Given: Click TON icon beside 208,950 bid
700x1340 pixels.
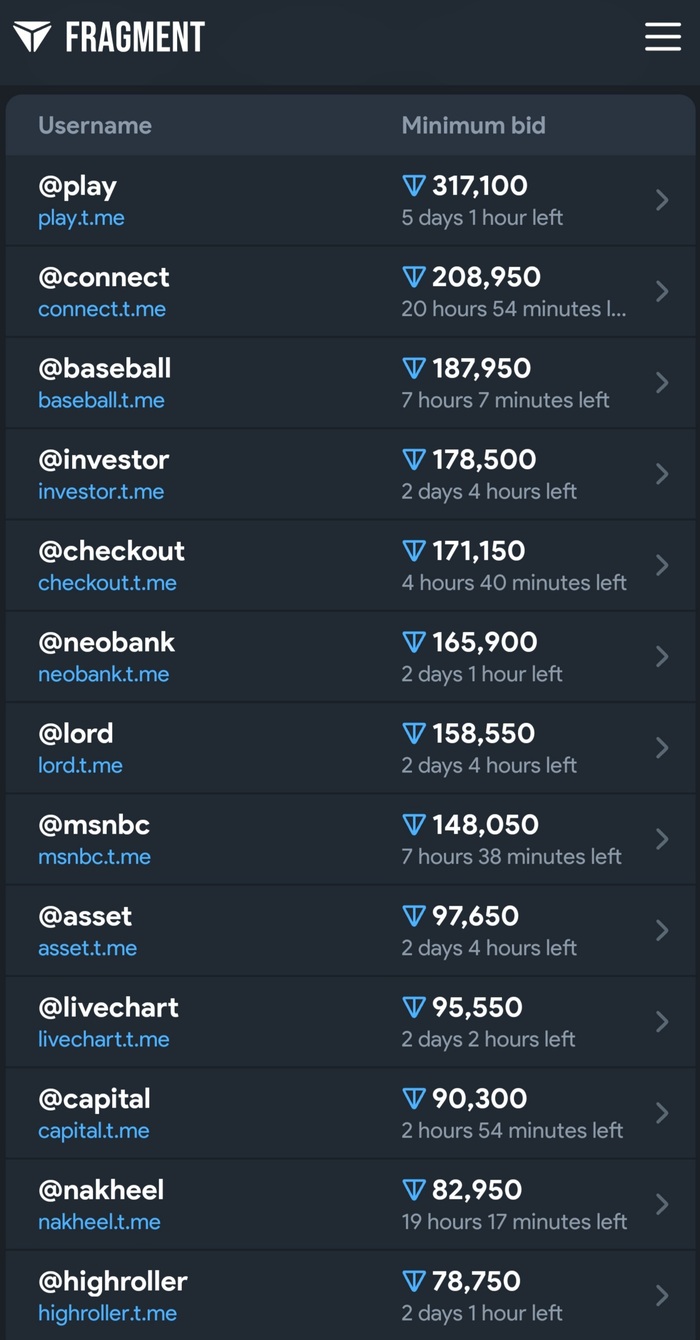Looking at the screenshot, I should coord(414,277).
